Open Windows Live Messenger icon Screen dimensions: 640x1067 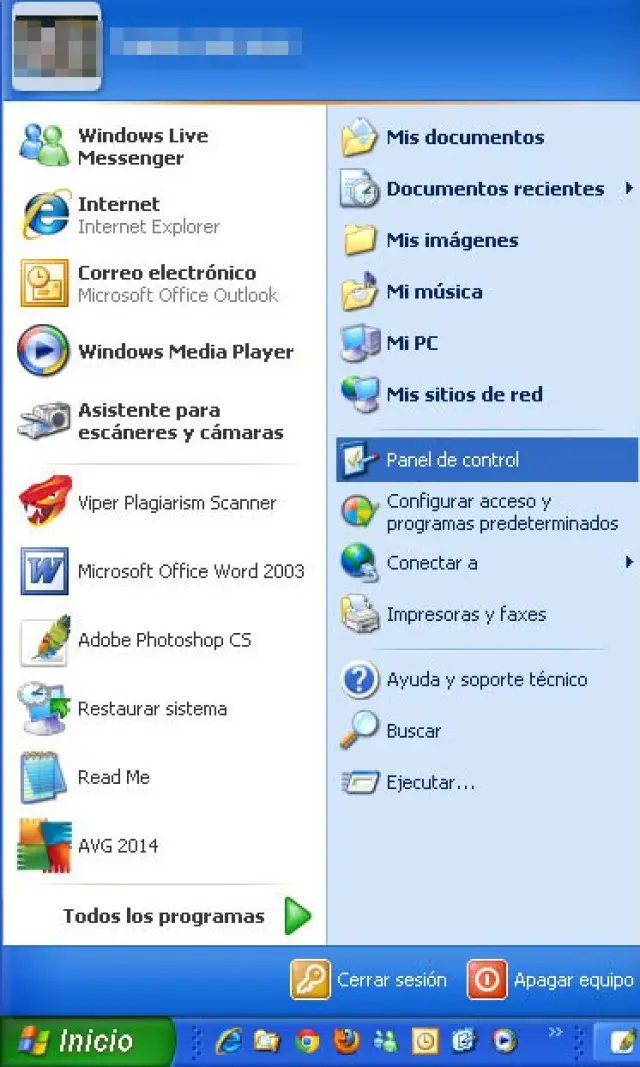tap(44, 146)
